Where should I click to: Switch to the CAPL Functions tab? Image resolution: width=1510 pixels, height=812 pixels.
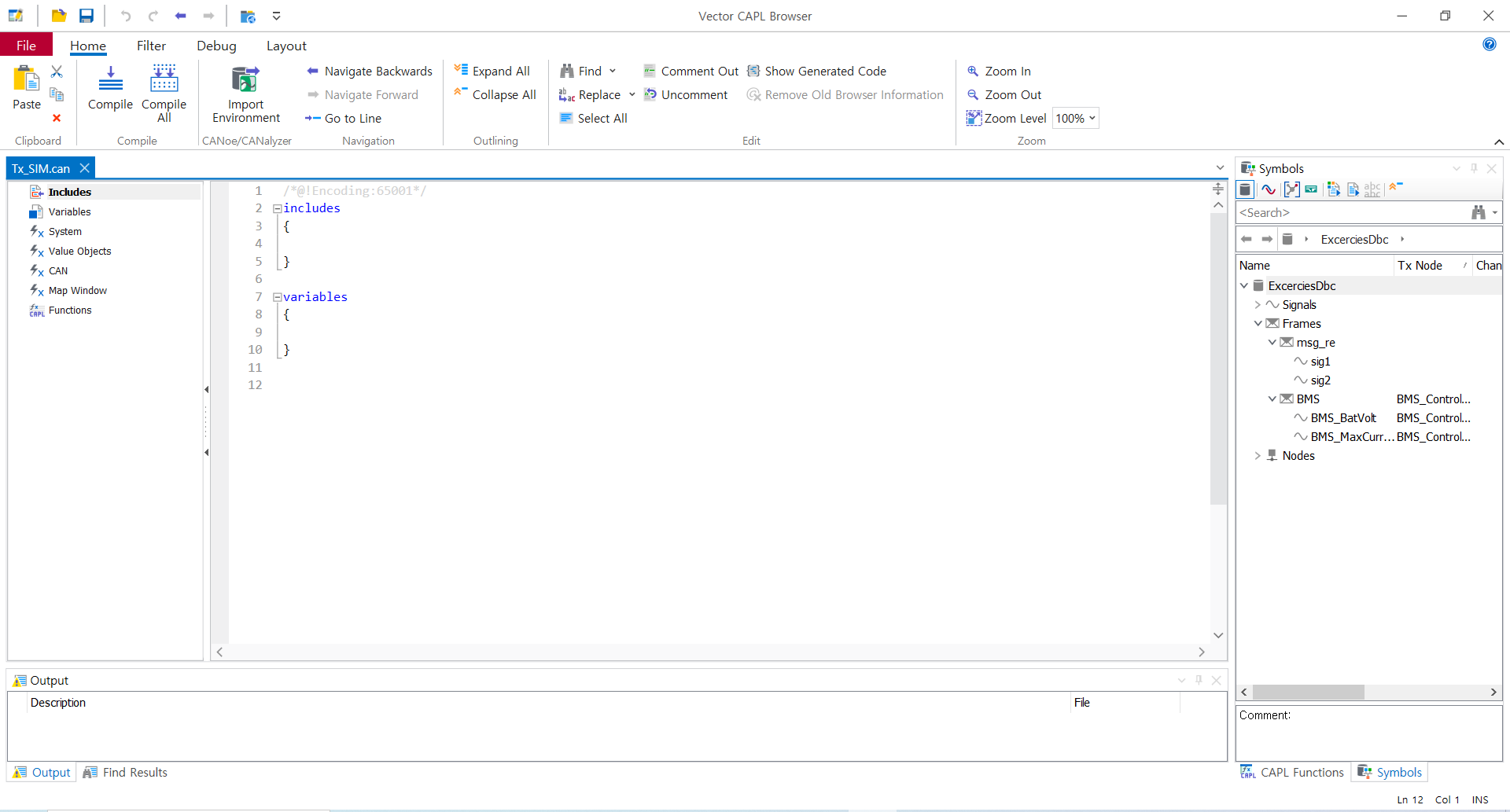point(1293,773)
